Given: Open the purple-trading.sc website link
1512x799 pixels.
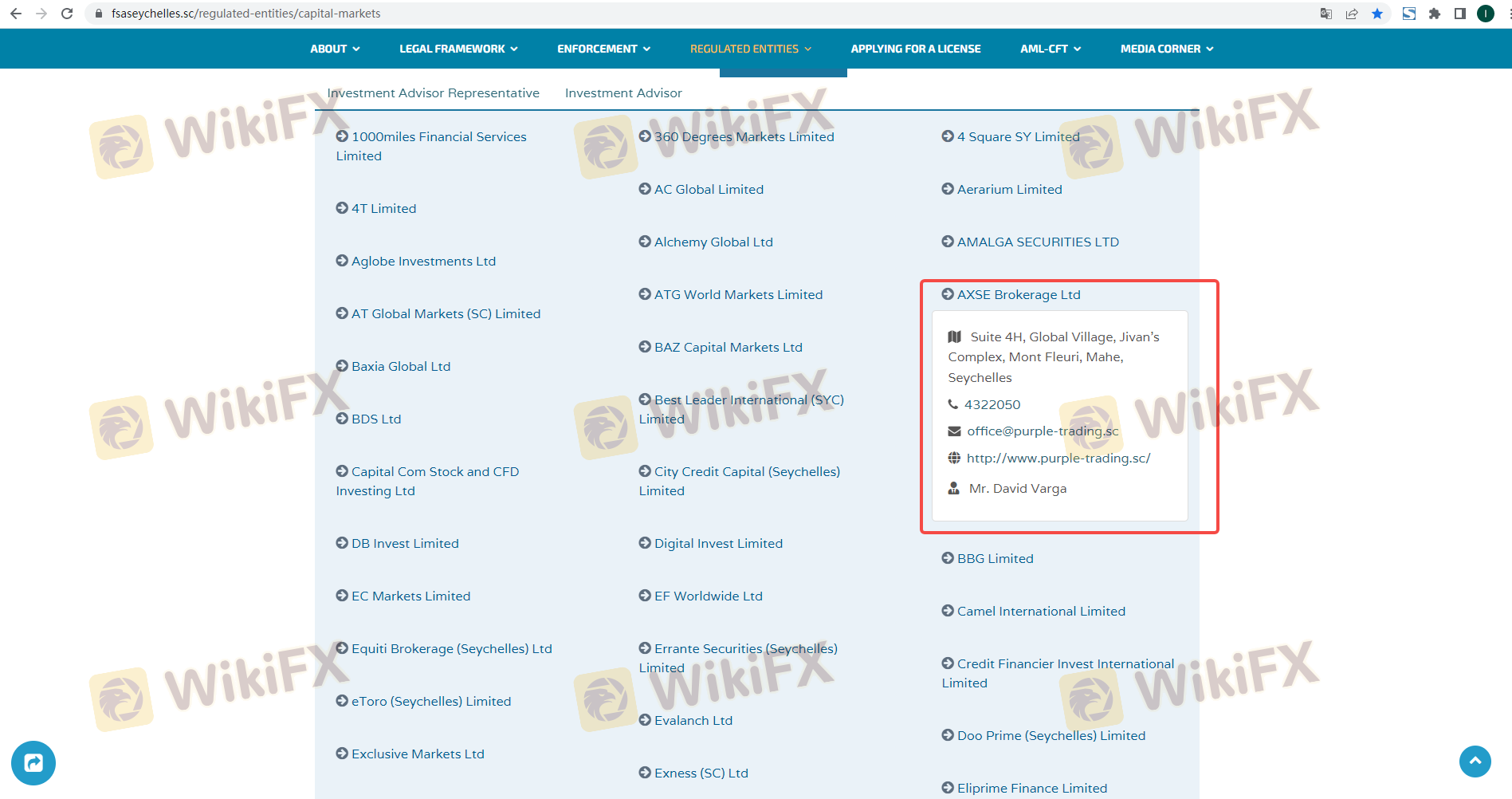Looking at the screenshot, I should coord(1058,458).
